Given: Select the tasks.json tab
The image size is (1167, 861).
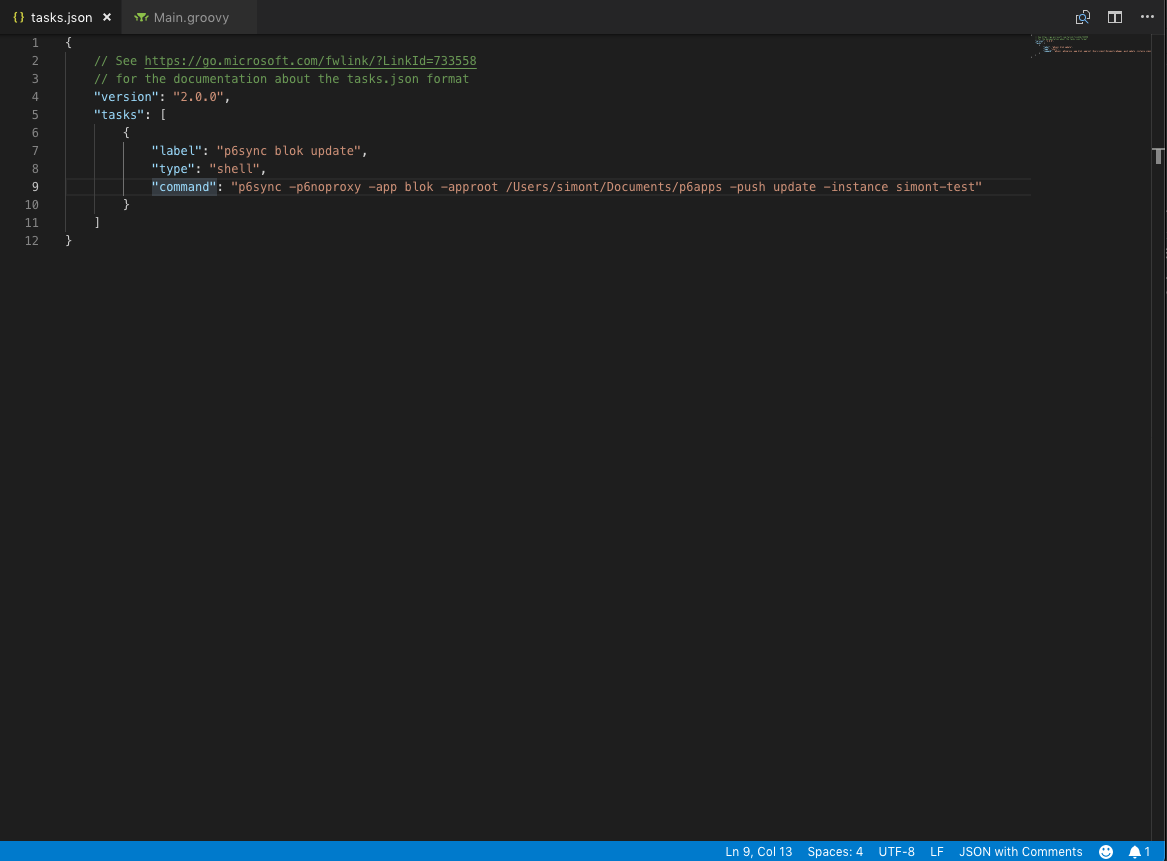Looking at the screenshot, I should coord(60,17).
